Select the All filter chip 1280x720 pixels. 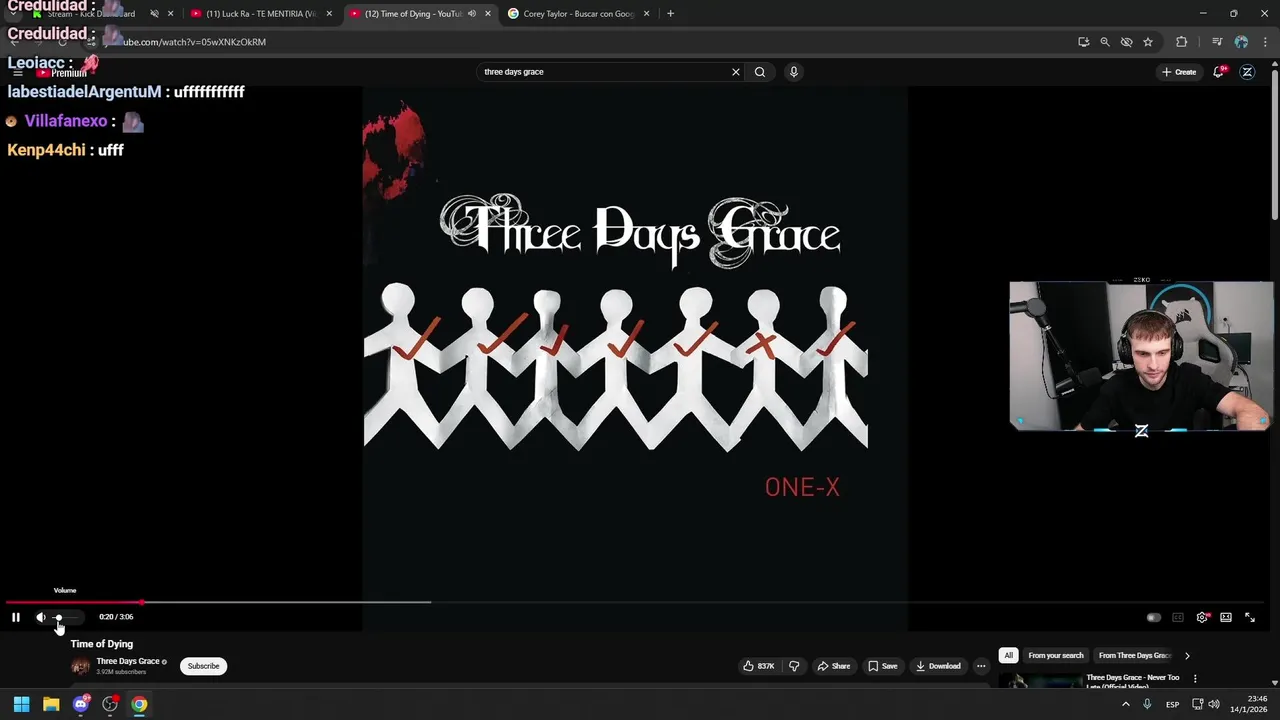coord(1008,656)
